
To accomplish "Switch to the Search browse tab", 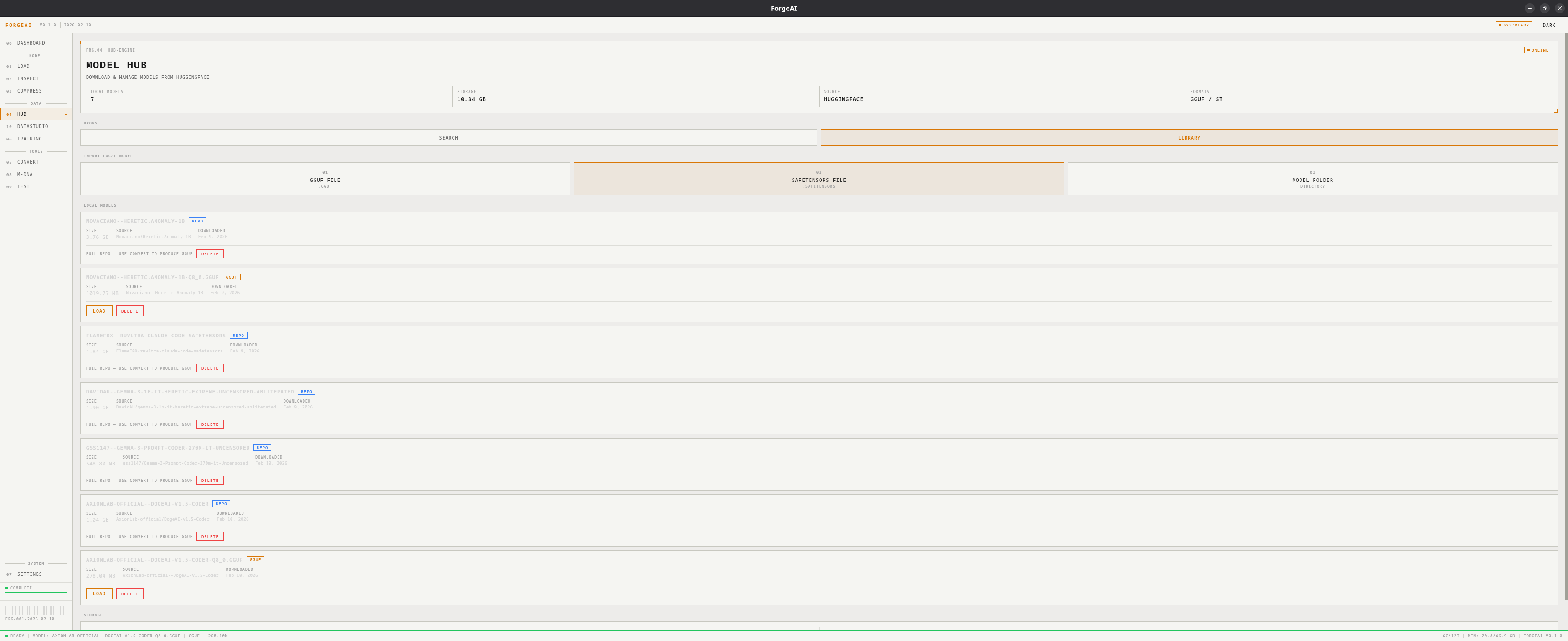I will 448,138.
